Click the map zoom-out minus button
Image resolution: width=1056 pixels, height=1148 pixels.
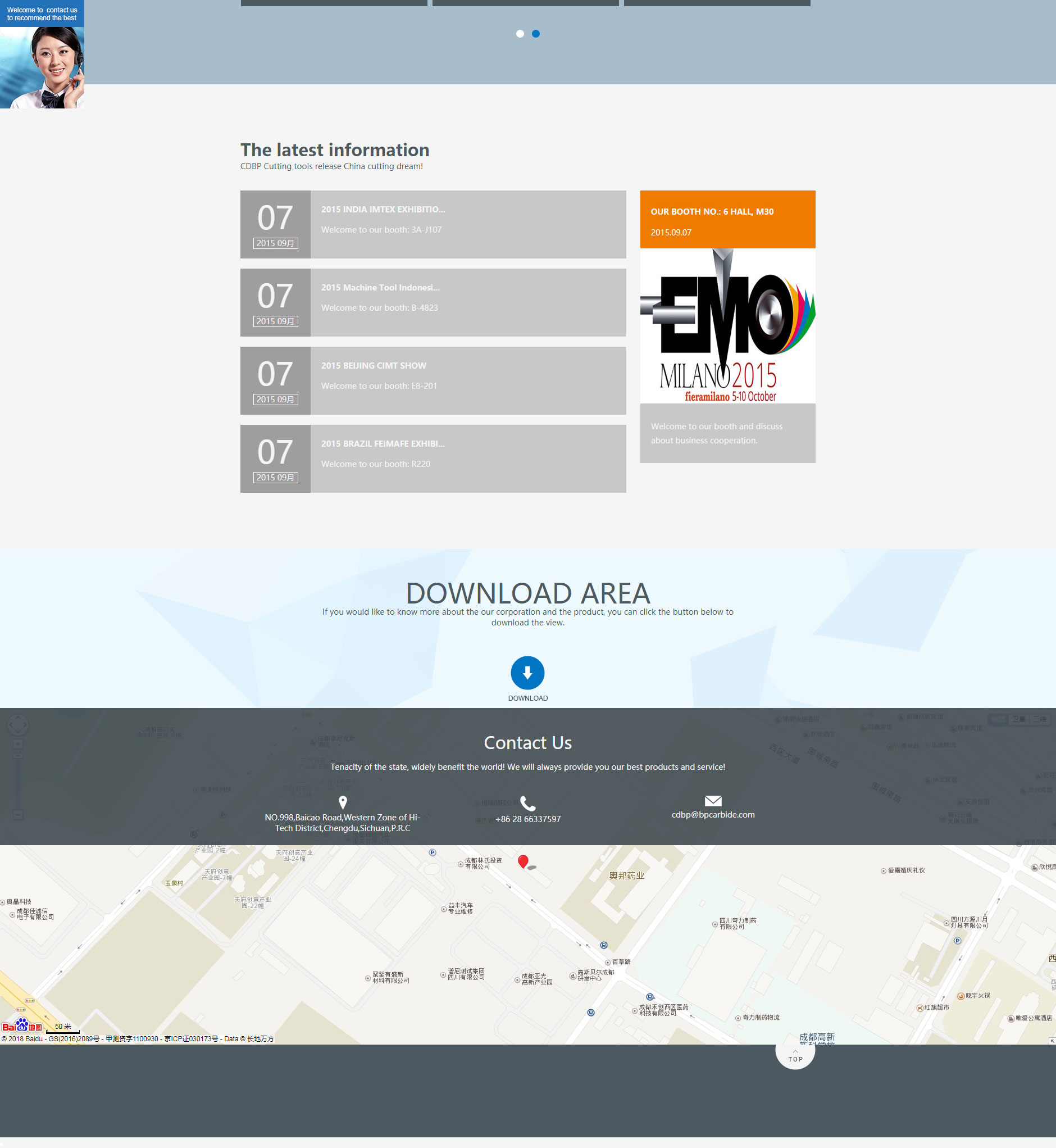point(18,815)
